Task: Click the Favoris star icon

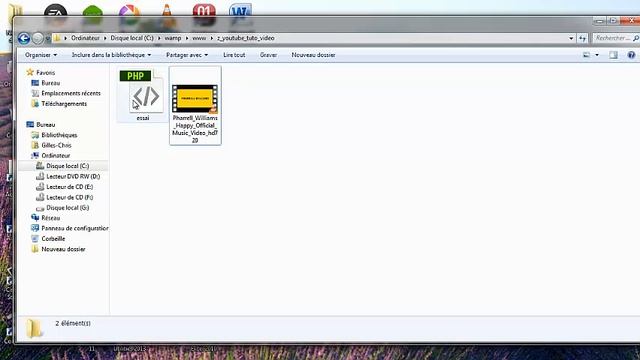Action: point(30,72)
